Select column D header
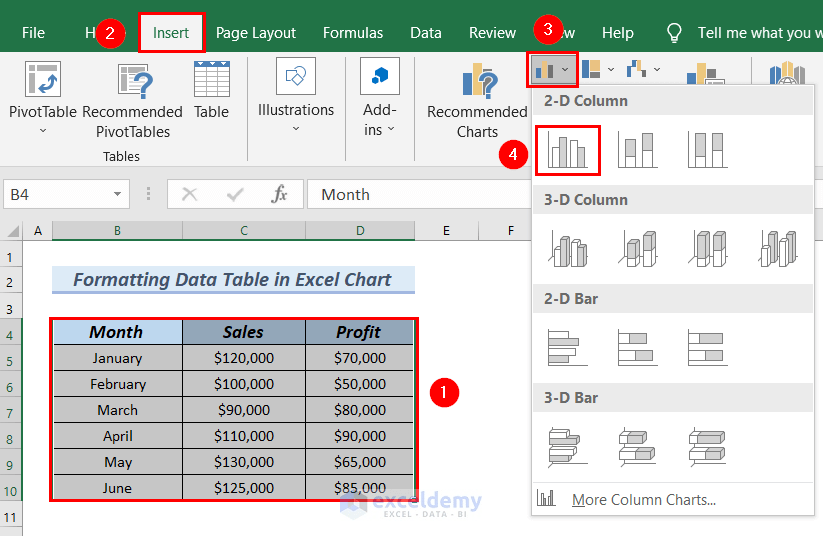Screen dimensions: 823x536 click(360, 230)
